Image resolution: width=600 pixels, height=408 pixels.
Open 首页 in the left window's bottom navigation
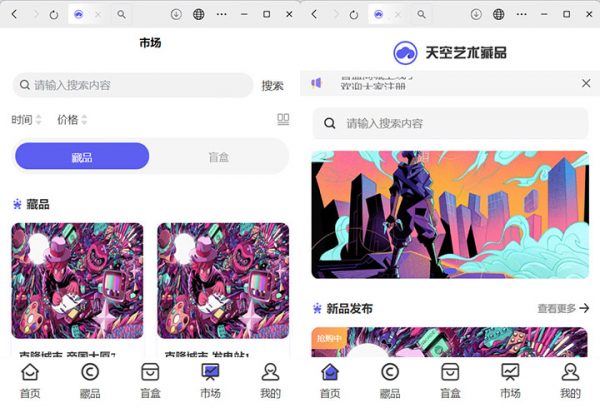pyautogui.click(x=31, y=379)
